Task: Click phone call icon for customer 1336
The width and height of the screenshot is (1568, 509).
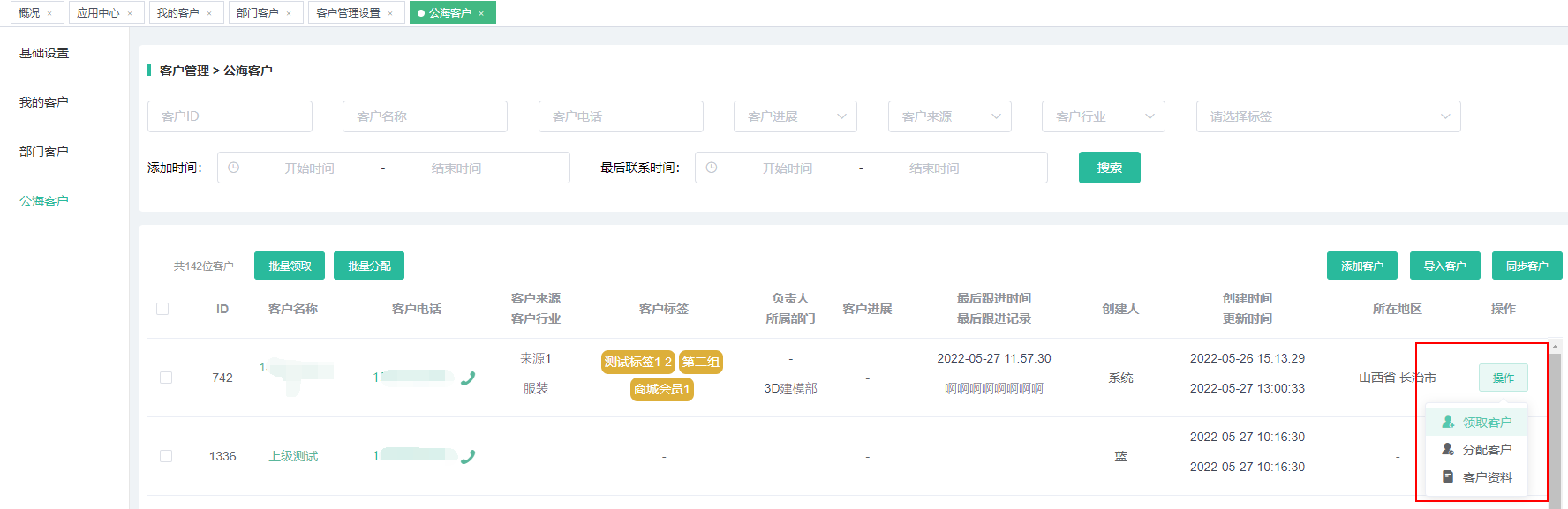Action: click(468, 457)
